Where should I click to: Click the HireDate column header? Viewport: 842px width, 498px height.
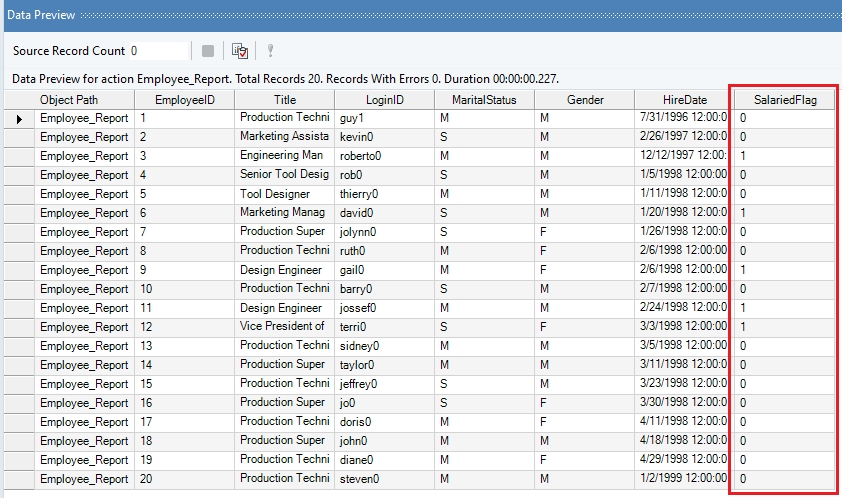(684, 100)
